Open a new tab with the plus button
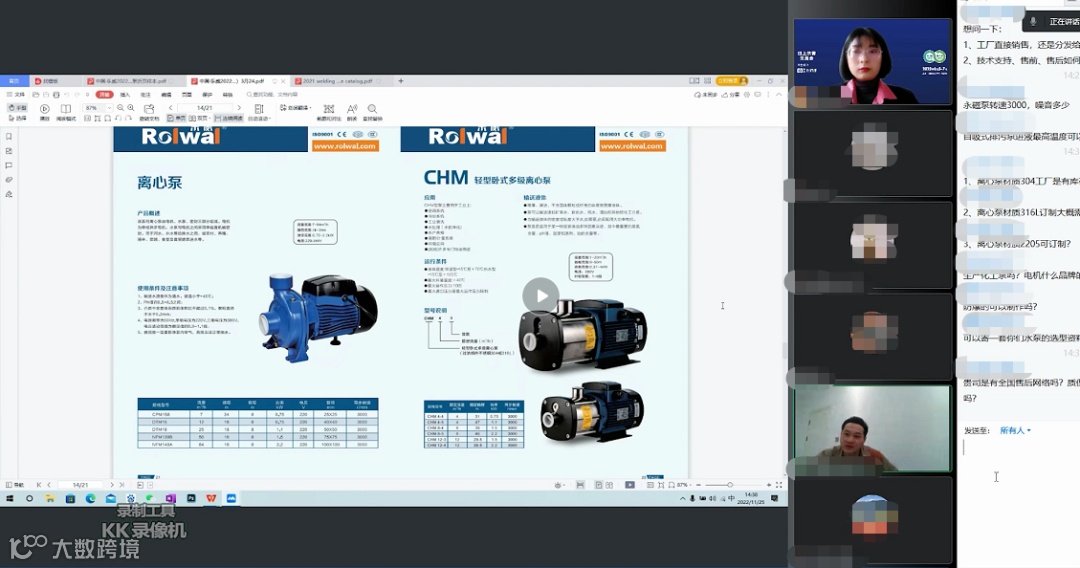 click(401, 81)
